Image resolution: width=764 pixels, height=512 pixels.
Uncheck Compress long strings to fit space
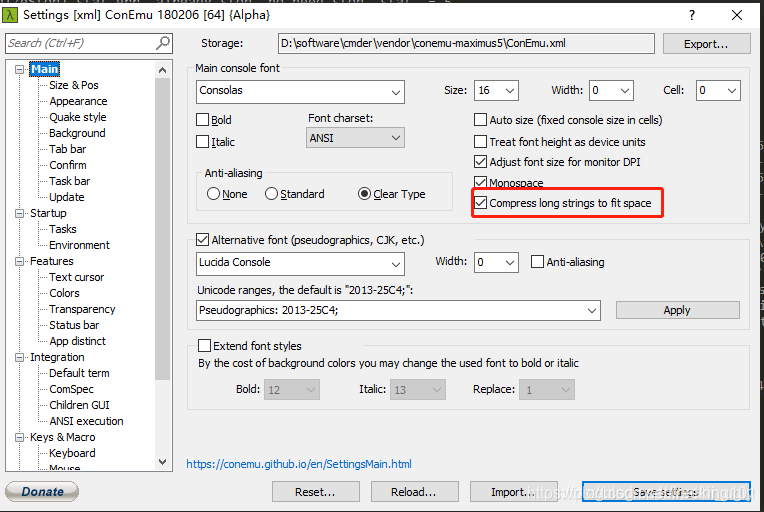coord(480,203)
